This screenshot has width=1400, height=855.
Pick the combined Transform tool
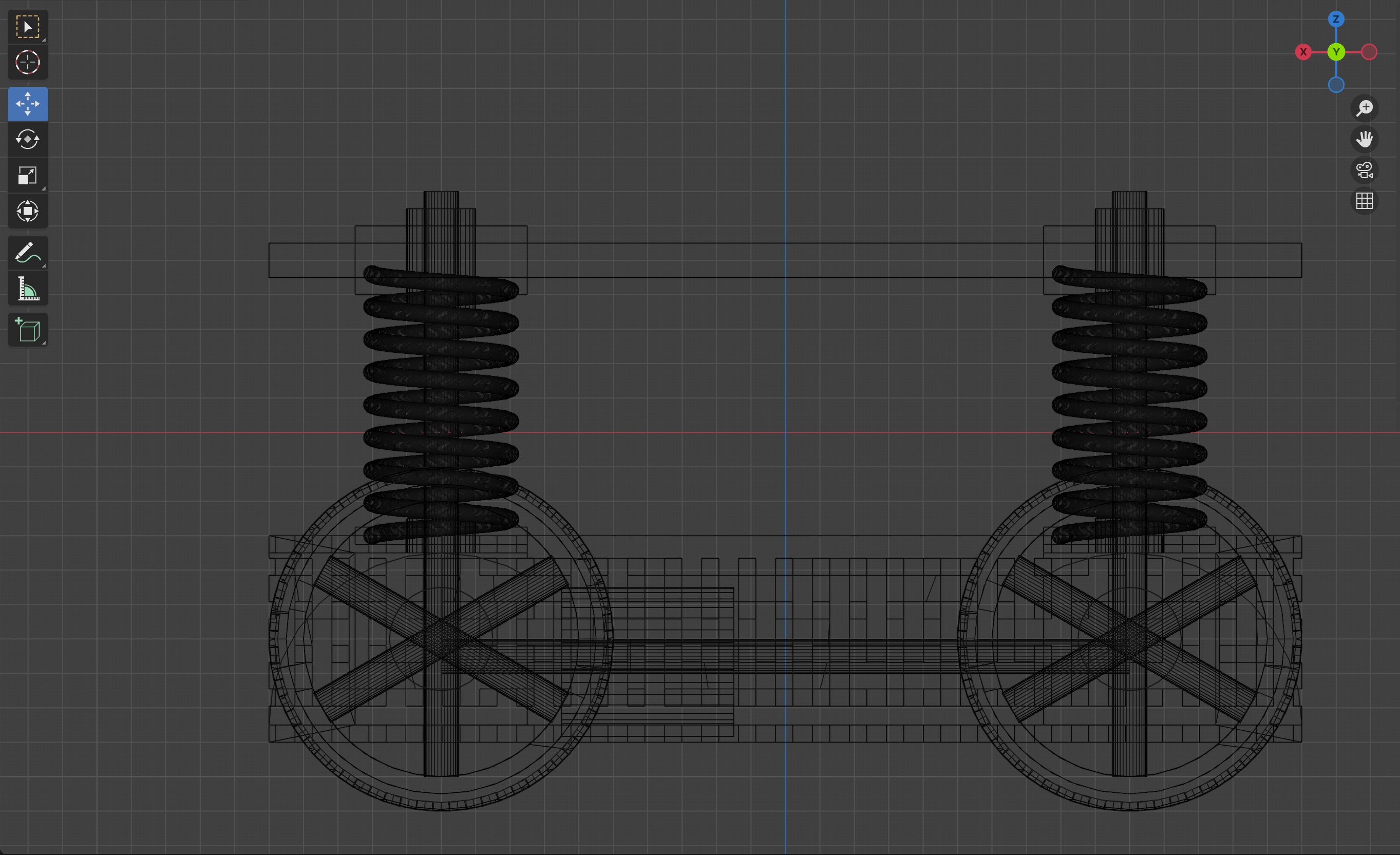27,212
